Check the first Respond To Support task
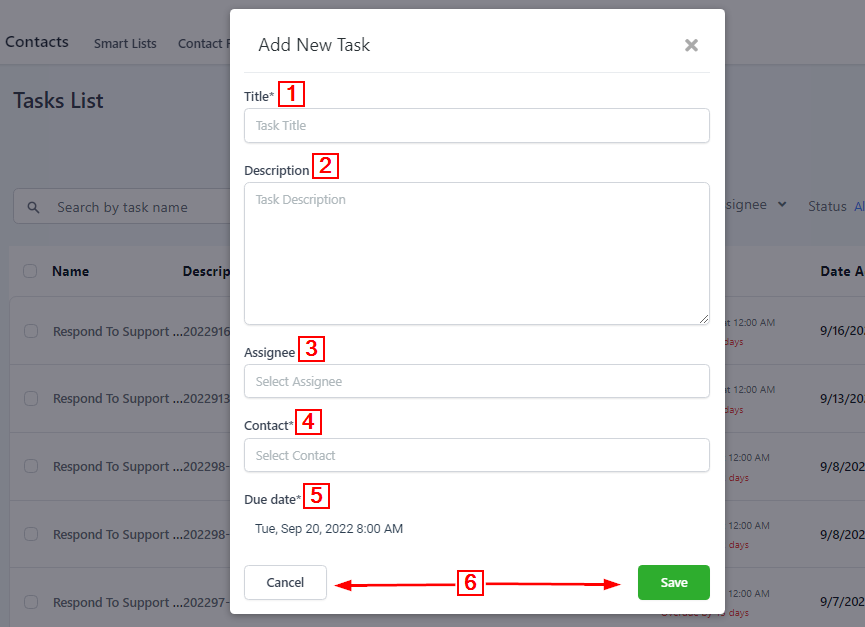 coord(31,331)
